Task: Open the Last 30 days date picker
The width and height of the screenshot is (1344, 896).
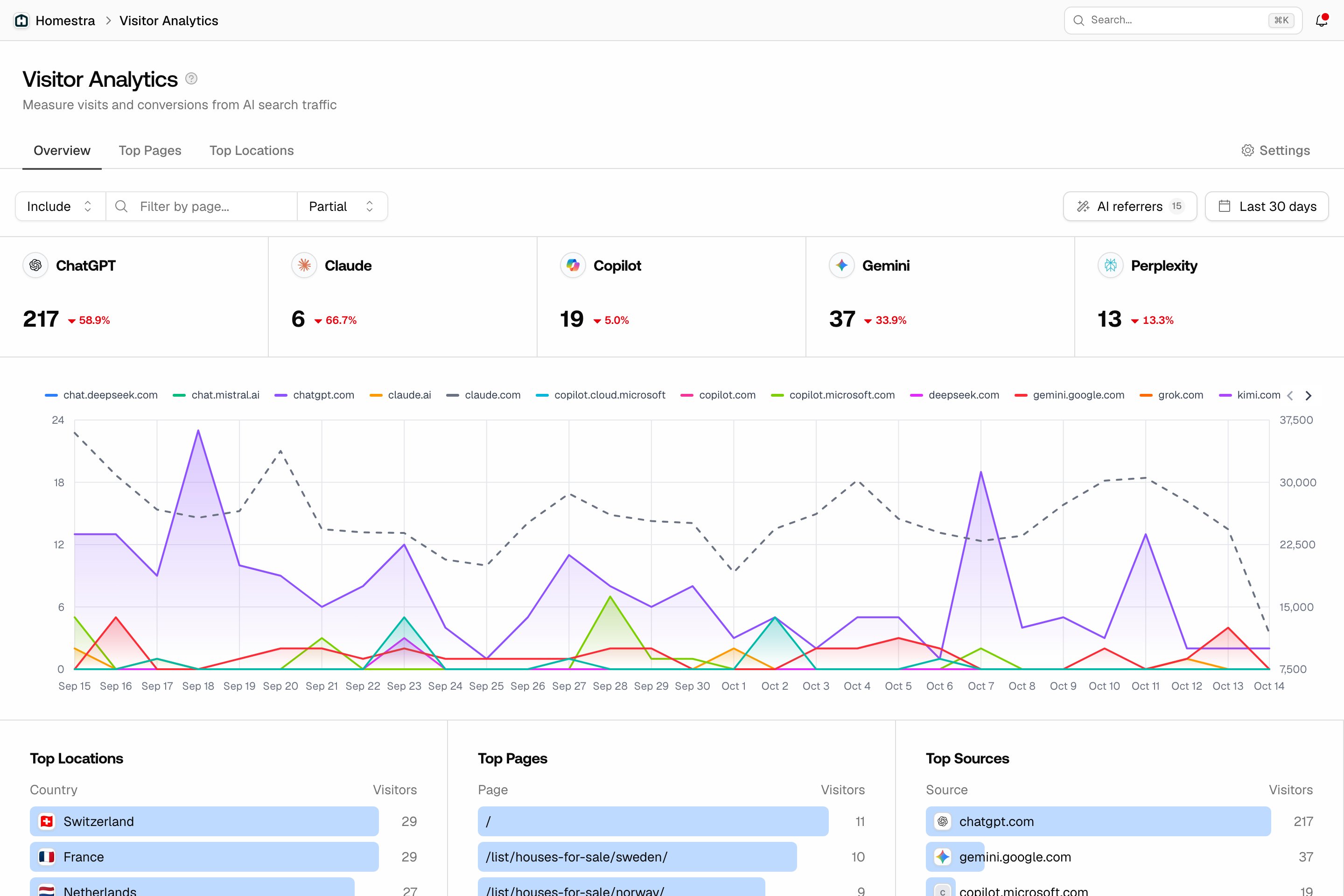Action: [x=1267, y=206]
